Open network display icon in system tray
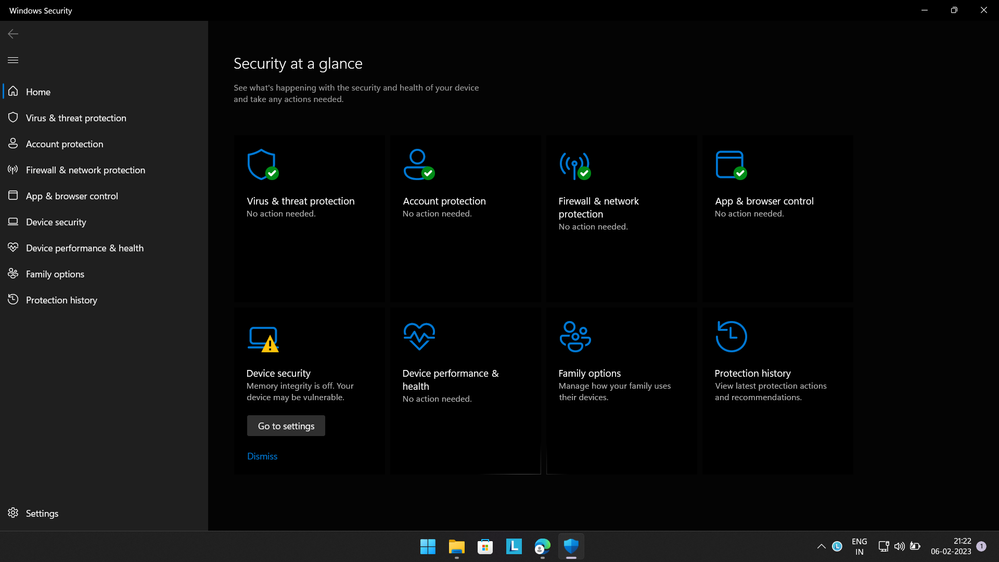The image size is (999, 562). [x=884, y=546]
